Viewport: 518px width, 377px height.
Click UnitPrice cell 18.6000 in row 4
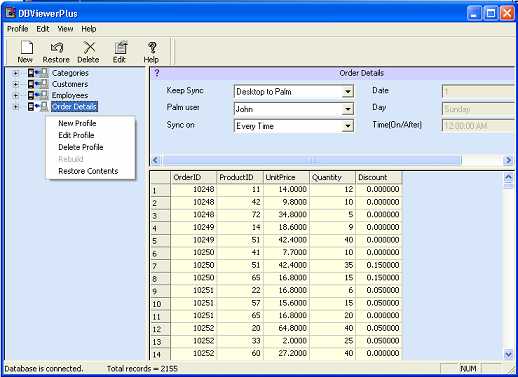[x=286, y=227]
